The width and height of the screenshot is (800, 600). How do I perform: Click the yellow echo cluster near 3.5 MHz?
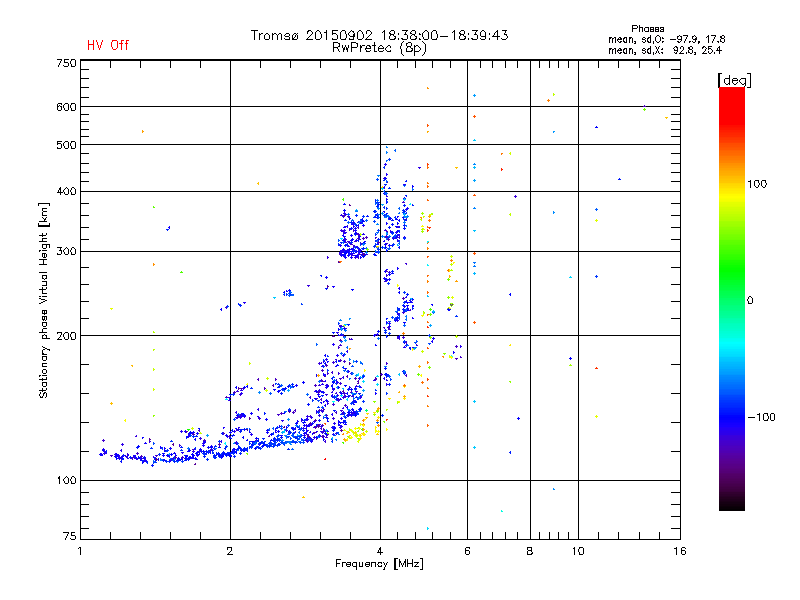point(355,434)
